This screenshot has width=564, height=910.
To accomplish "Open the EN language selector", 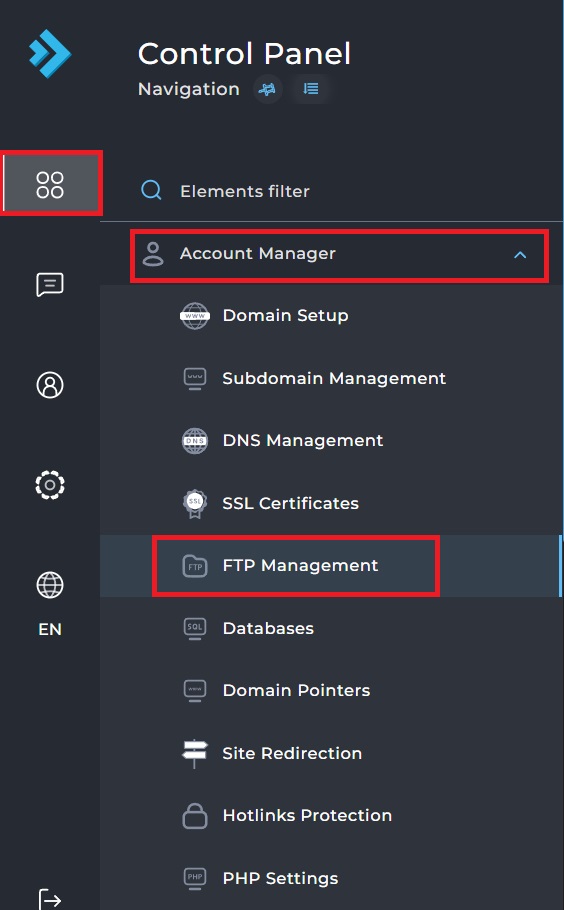I will (50, 629).
